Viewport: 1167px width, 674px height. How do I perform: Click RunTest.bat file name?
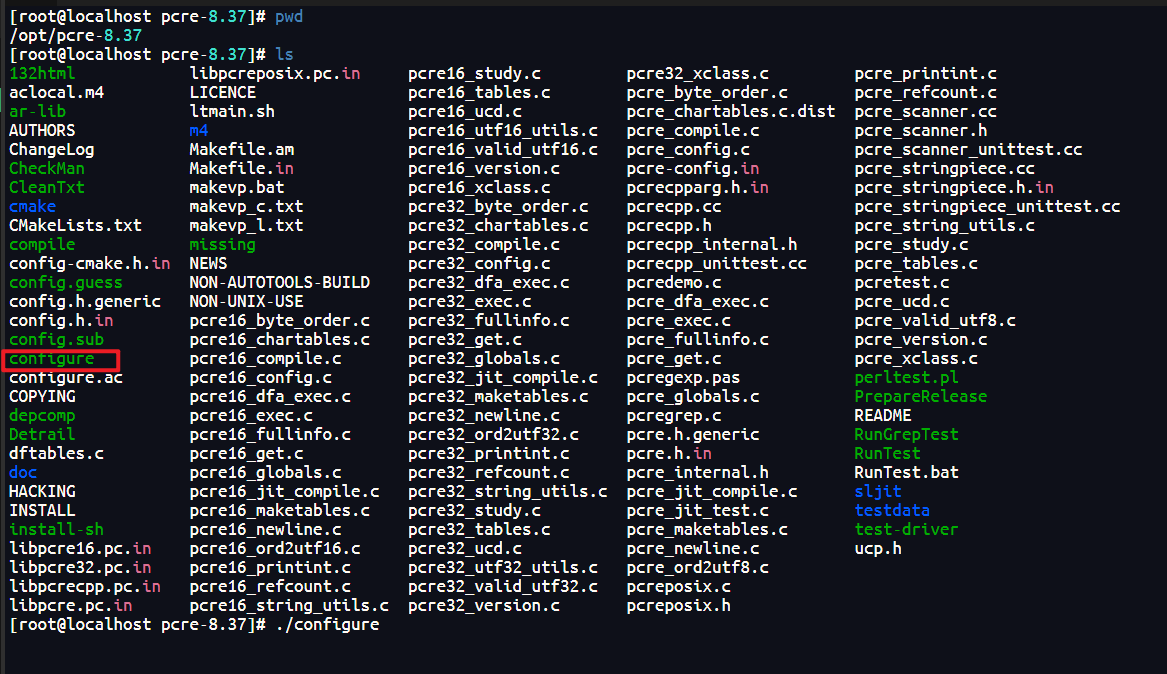coord(907,472)
